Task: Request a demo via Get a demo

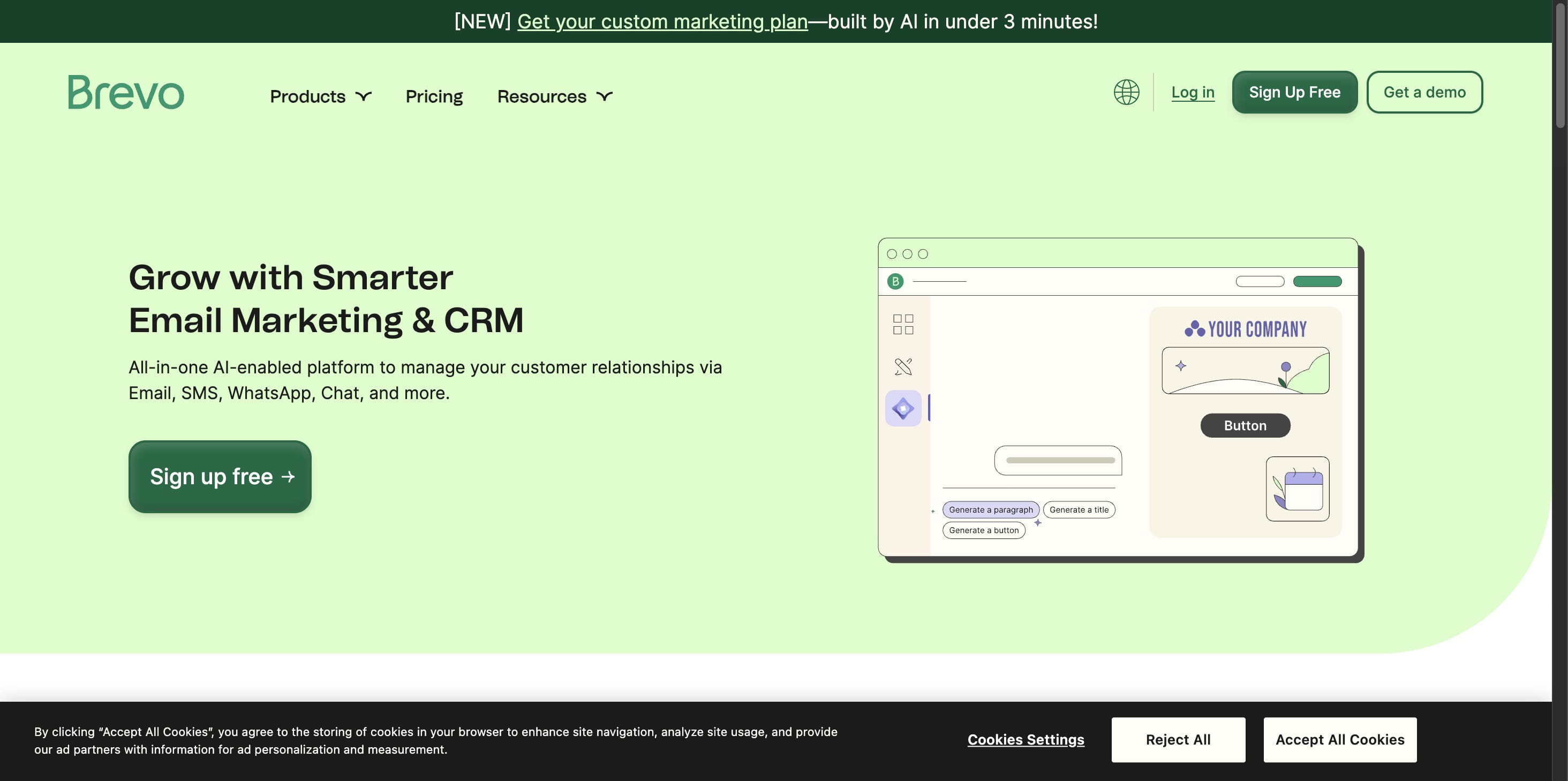Action: tap(1424, 93)
